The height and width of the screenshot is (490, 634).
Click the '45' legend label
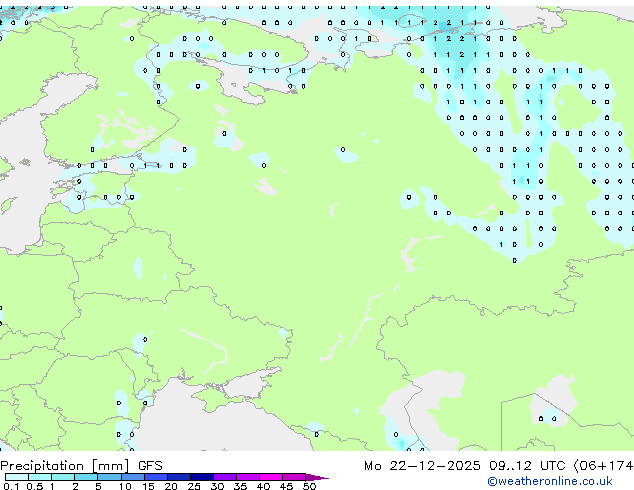286,486
